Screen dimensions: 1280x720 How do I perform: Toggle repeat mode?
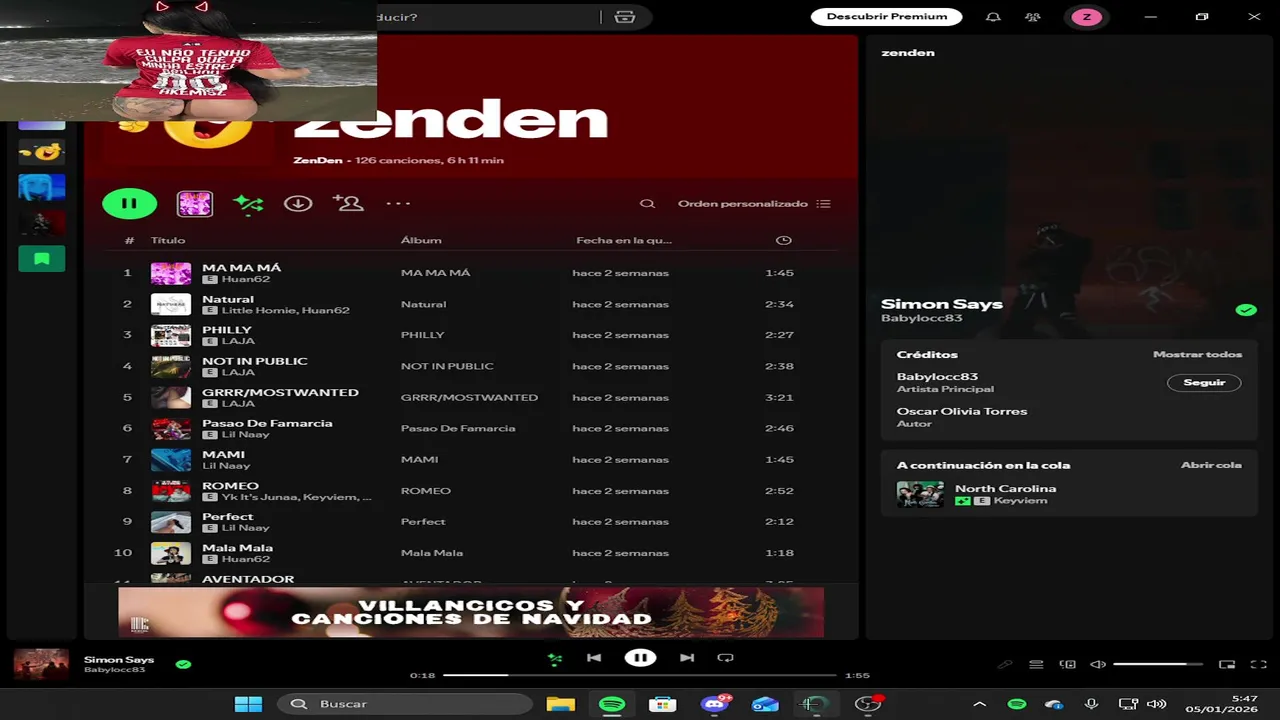coord(726,658)
